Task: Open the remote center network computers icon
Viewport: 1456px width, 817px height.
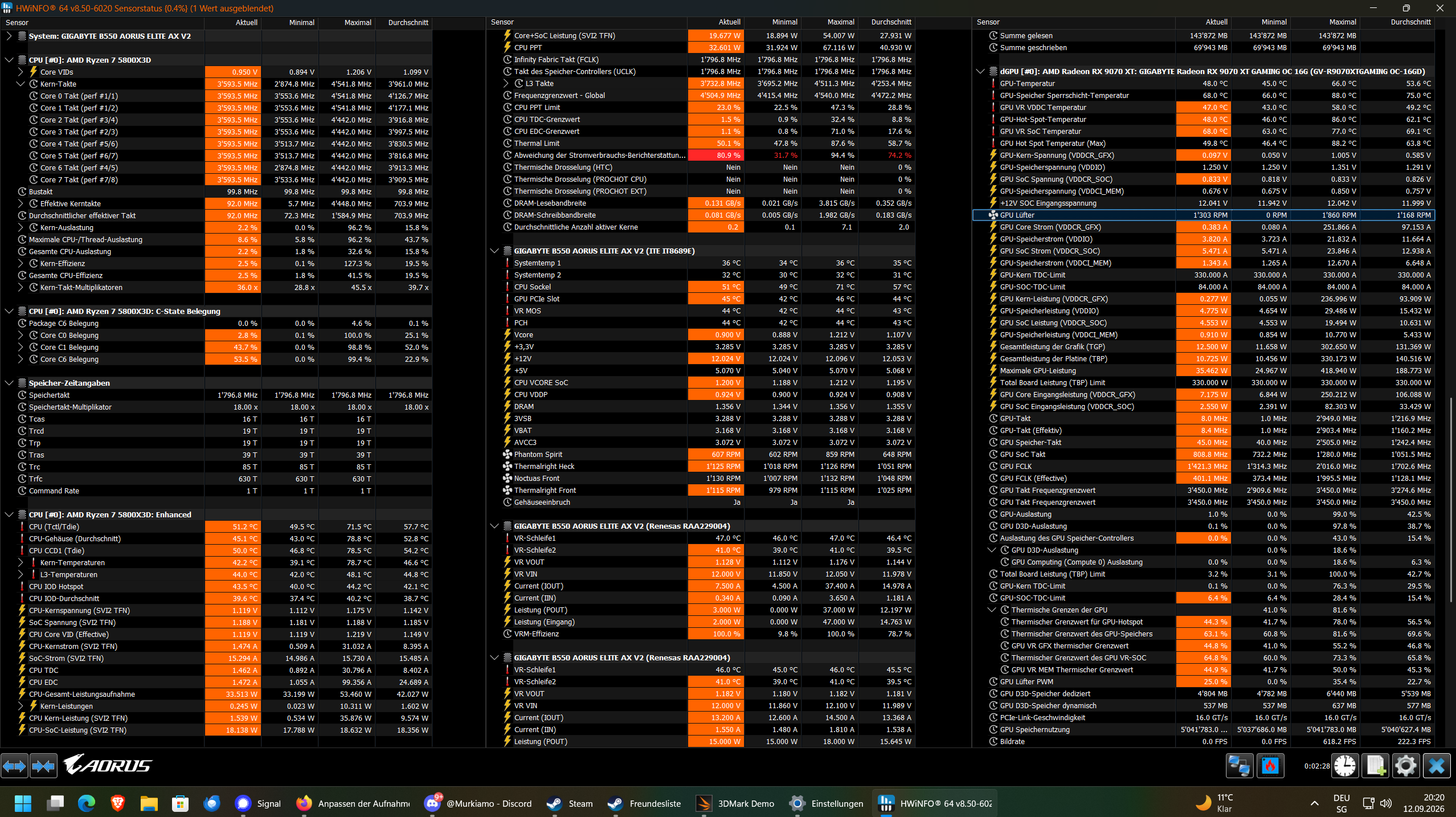Action: (x=1240, y=766)
